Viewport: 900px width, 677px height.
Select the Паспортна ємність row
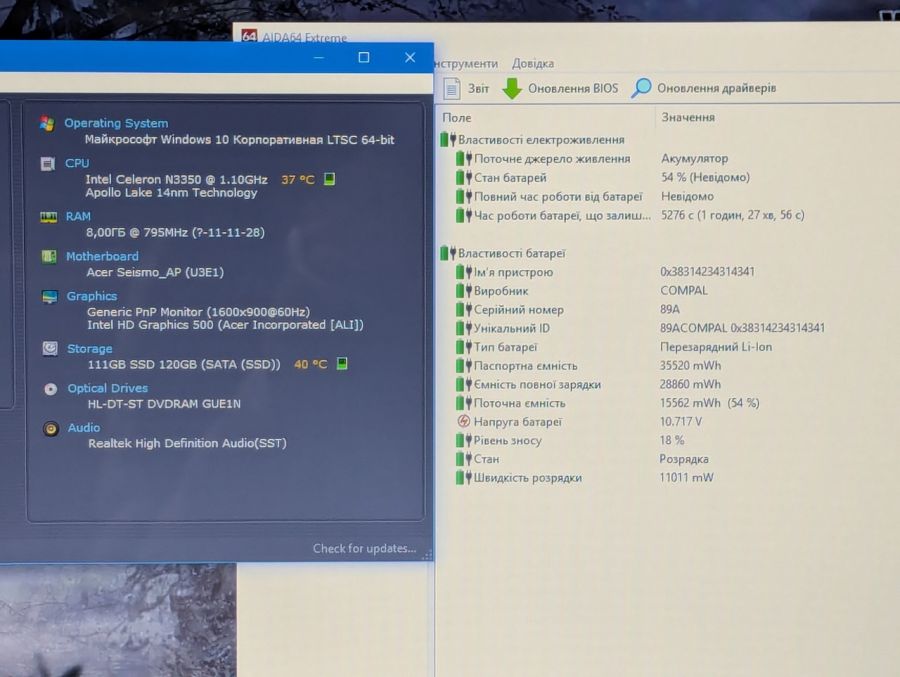click(x=588, y=365)
